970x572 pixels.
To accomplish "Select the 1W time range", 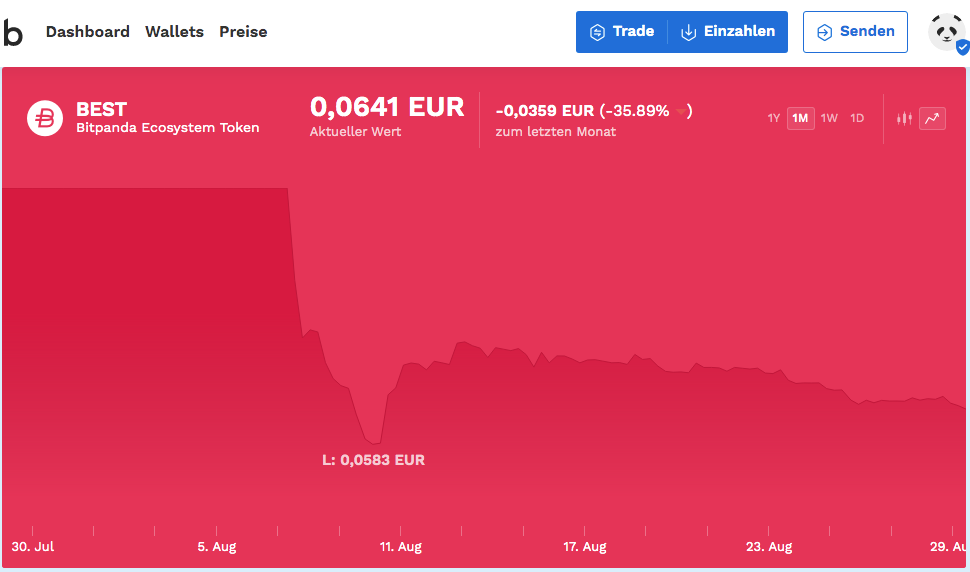I will pyautogui.click(x=829, y=118).
